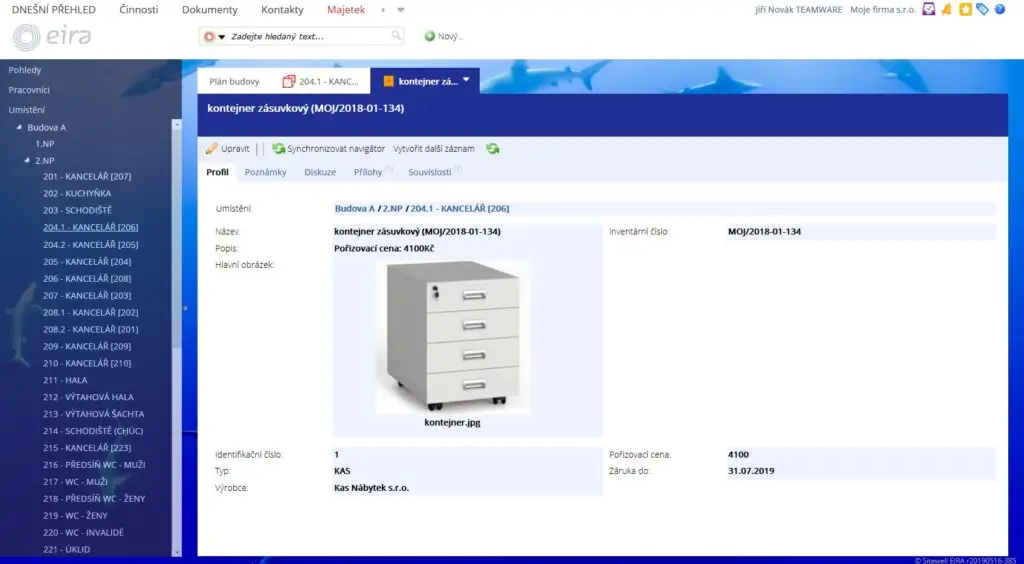Click the orange notifications bell icon
The height and width of the screenshot is (564, 1024).
[947, 10]
